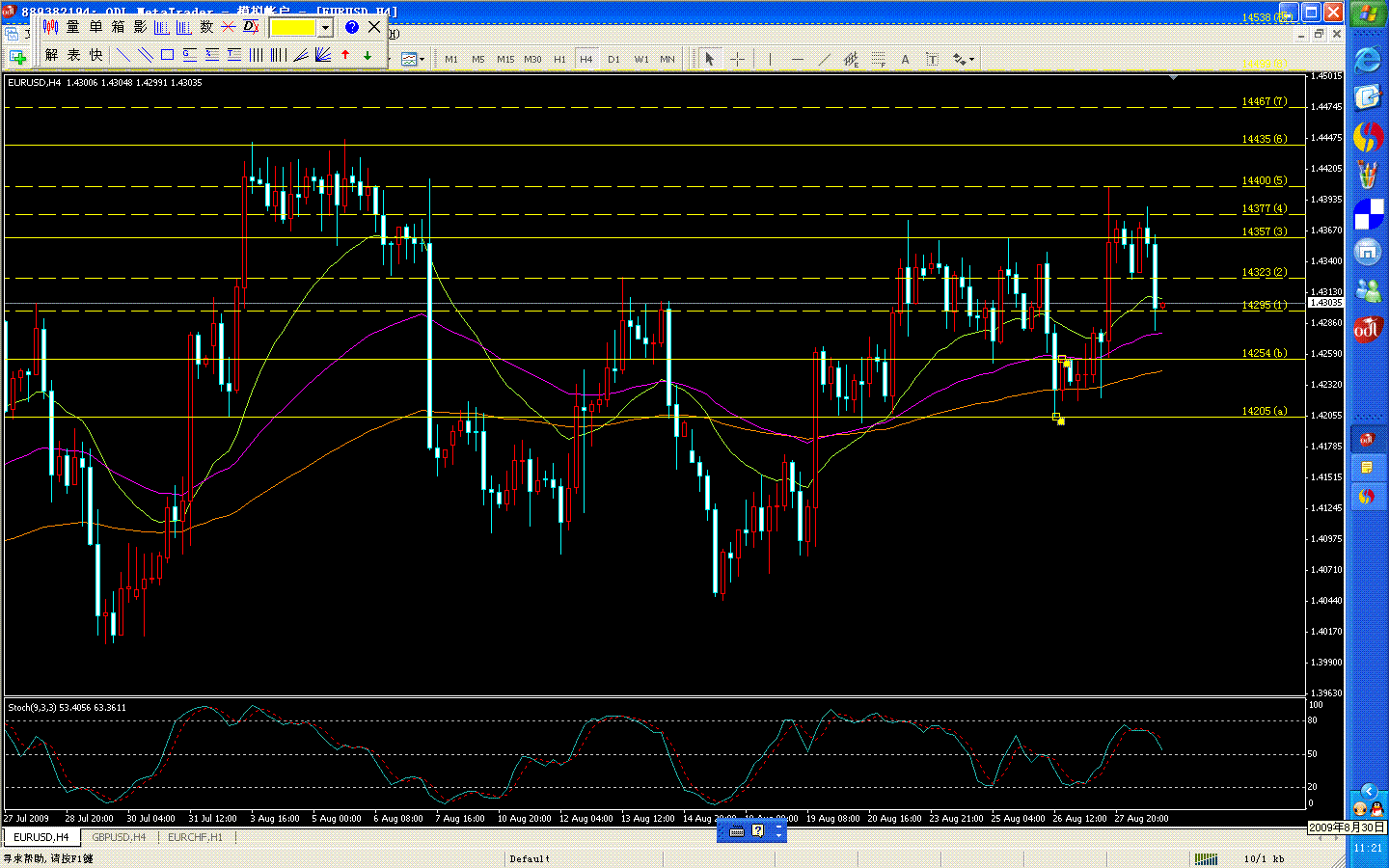The height and width of the screenshot is (868, 1389).
Task: Click the 解 button in floating toolbar
Action: [x=52, y=55]
